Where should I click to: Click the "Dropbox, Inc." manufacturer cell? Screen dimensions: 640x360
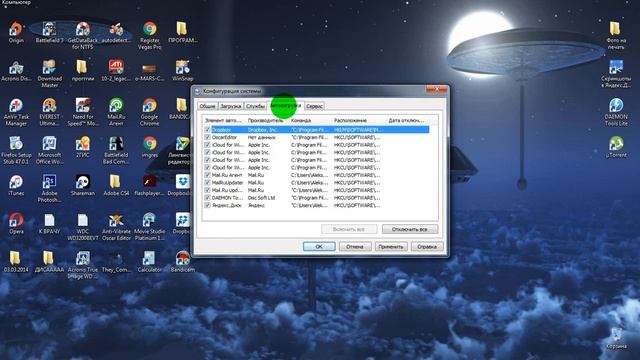coord(263,130)
